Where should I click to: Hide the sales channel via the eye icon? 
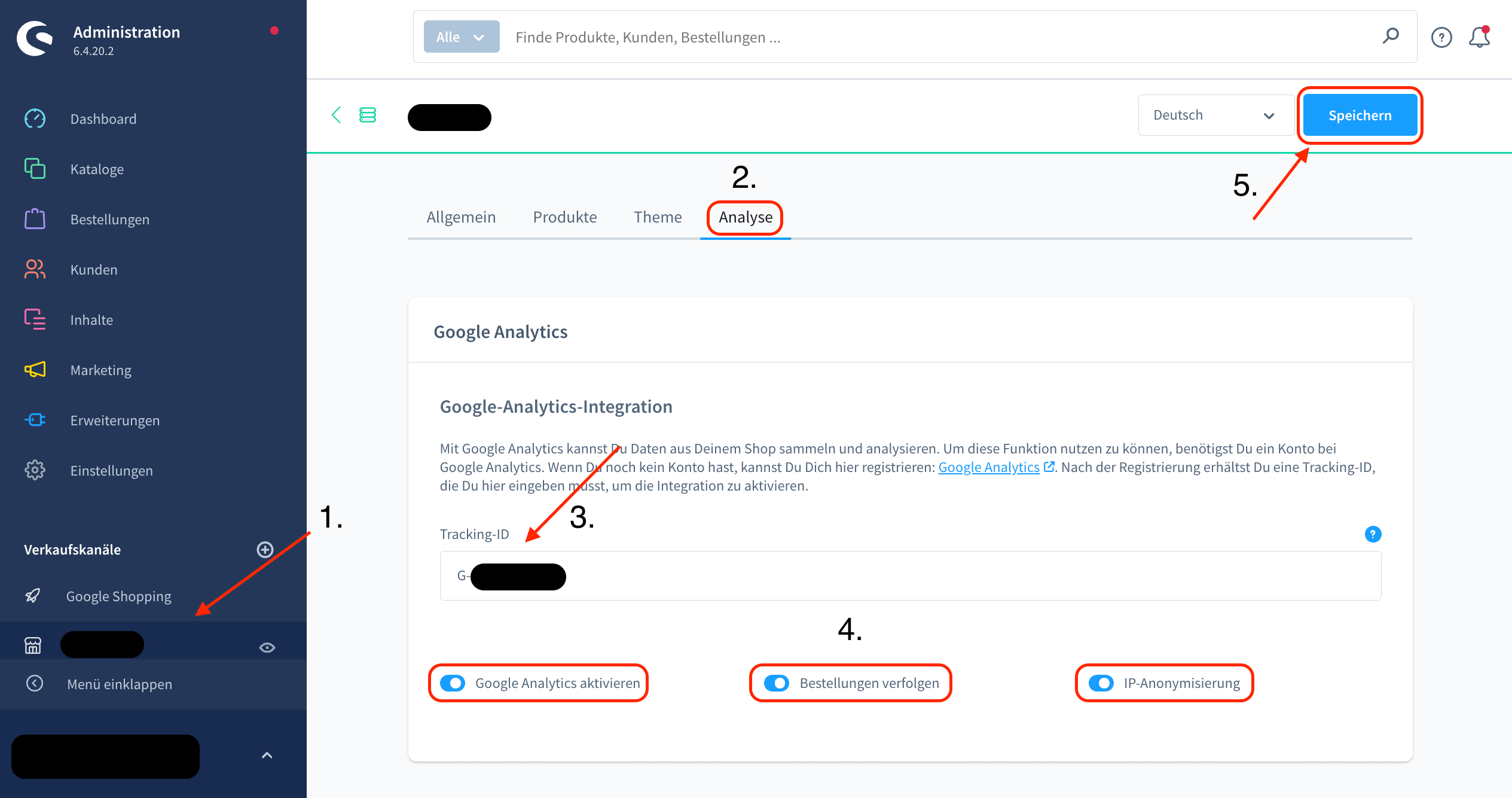click(267, 647)
